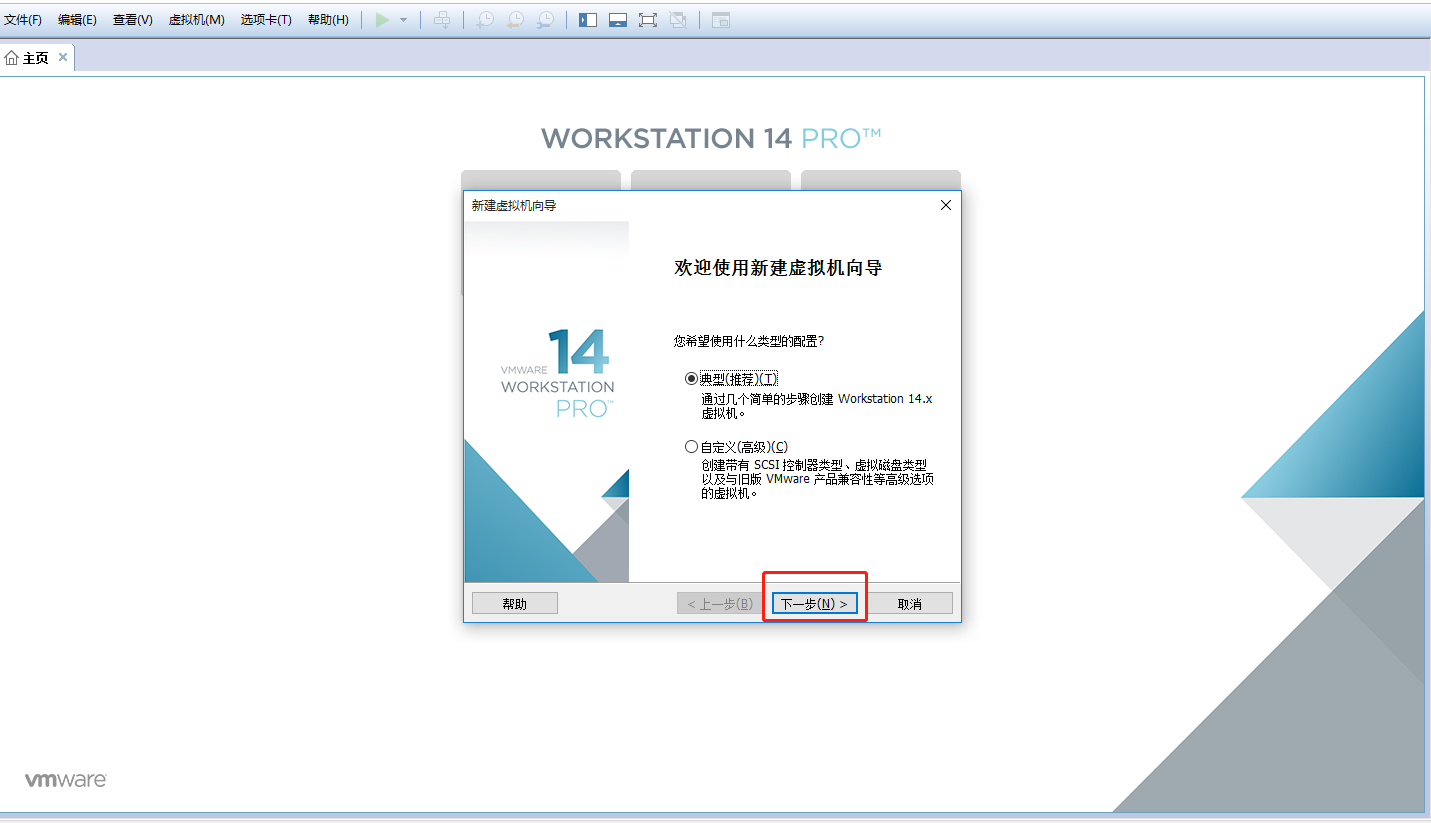Click the home icon on 主页 tab
Image resolution: width=1431 pixels, height=823 pixels.
[x=12, y=58]
